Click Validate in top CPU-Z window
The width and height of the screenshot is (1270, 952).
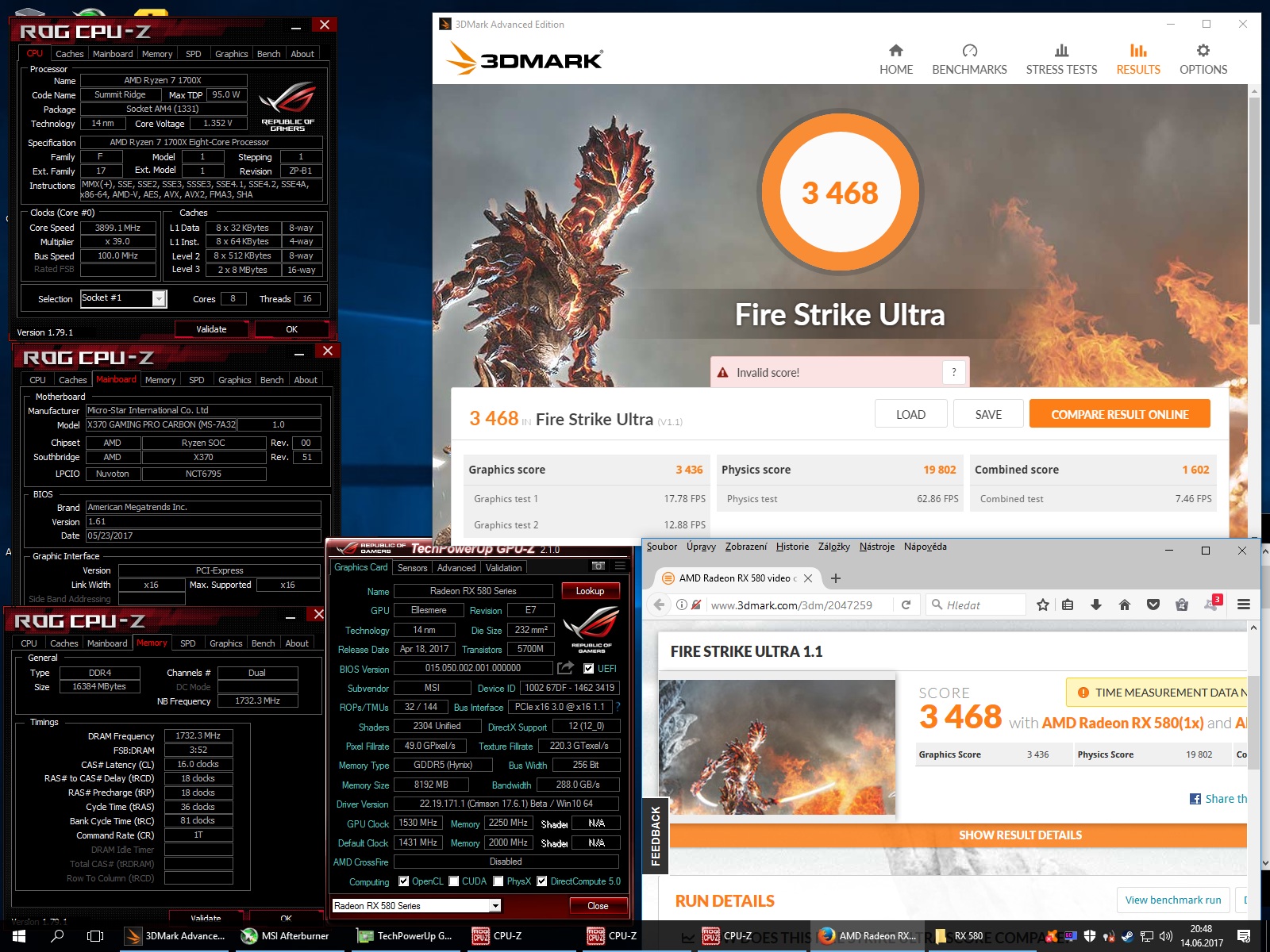211,329
